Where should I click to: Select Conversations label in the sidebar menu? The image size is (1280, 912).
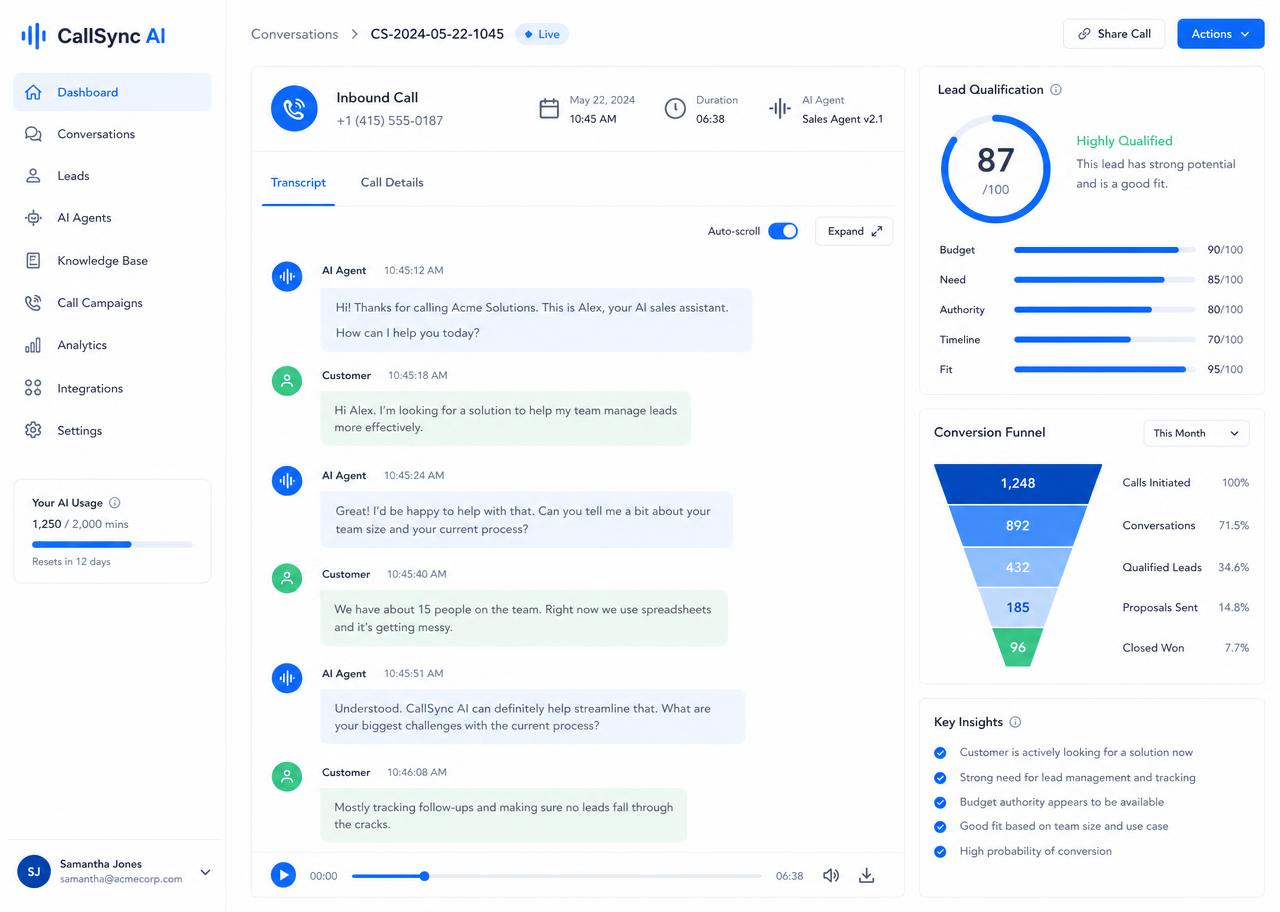pyautogui.click(x=96, y=134)
